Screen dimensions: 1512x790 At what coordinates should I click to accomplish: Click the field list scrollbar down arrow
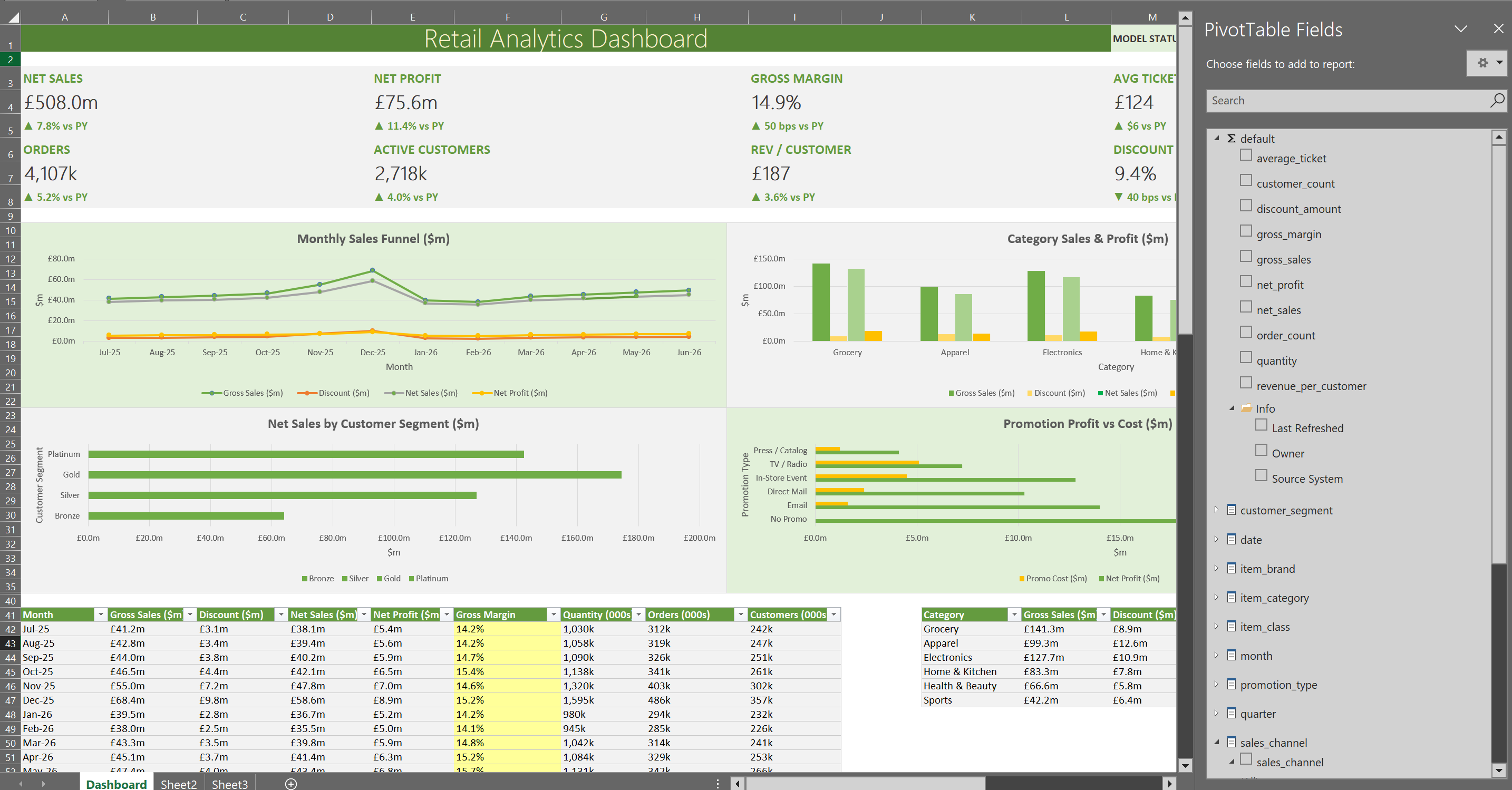(1498, 770)
